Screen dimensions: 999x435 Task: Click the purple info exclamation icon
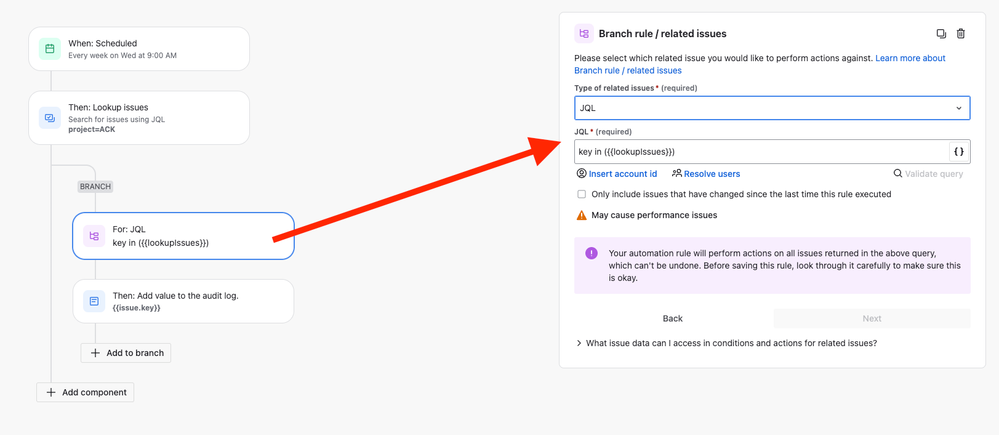(591, 253)
